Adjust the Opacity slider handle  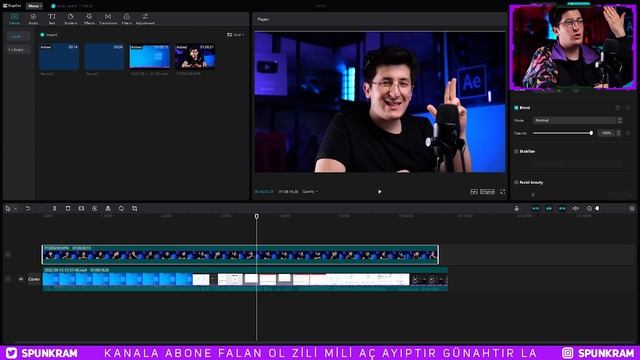pyautogui.click(x=591, y=133)
